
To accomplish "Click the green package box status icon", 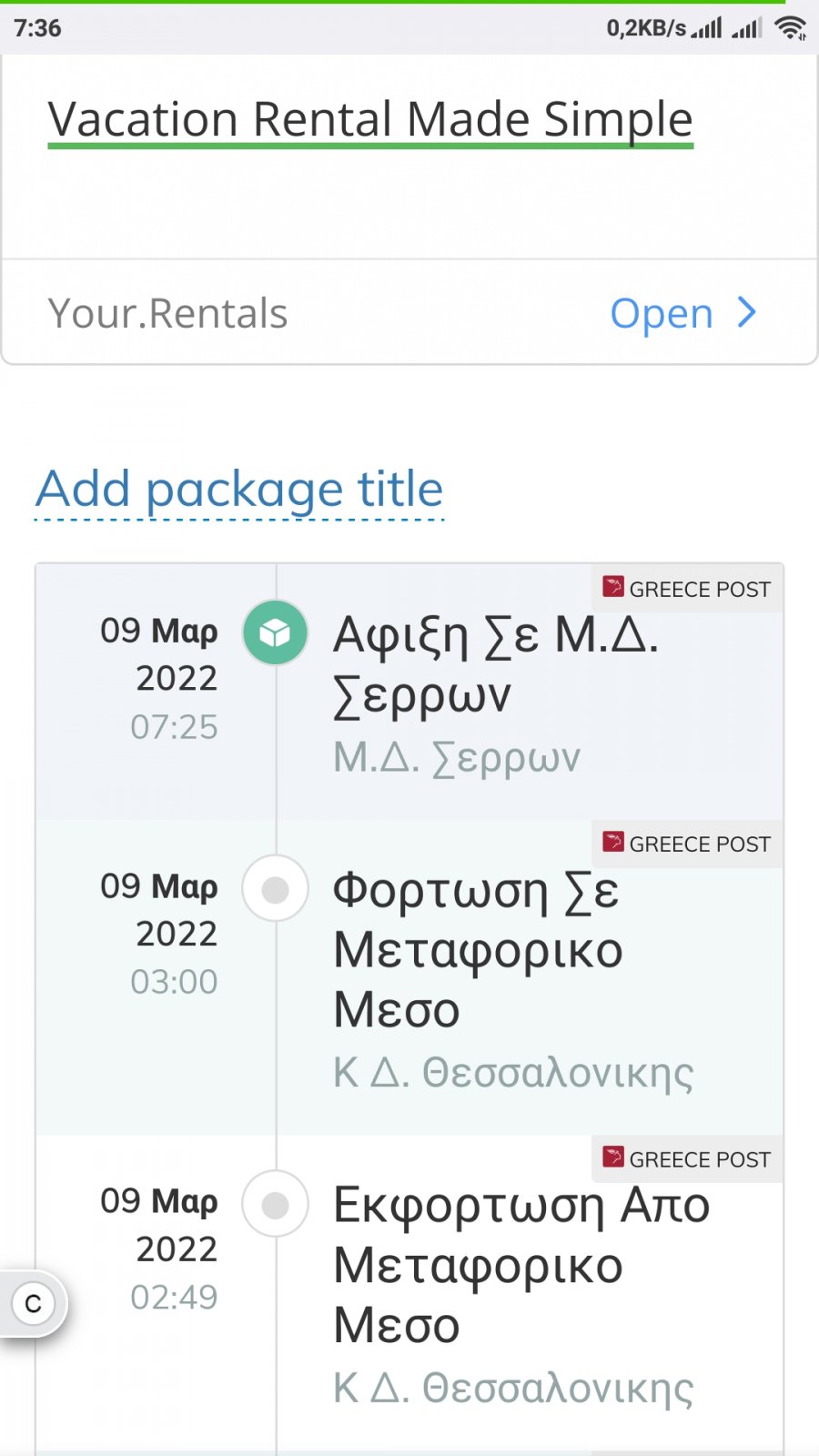I will tap(275, 632).
